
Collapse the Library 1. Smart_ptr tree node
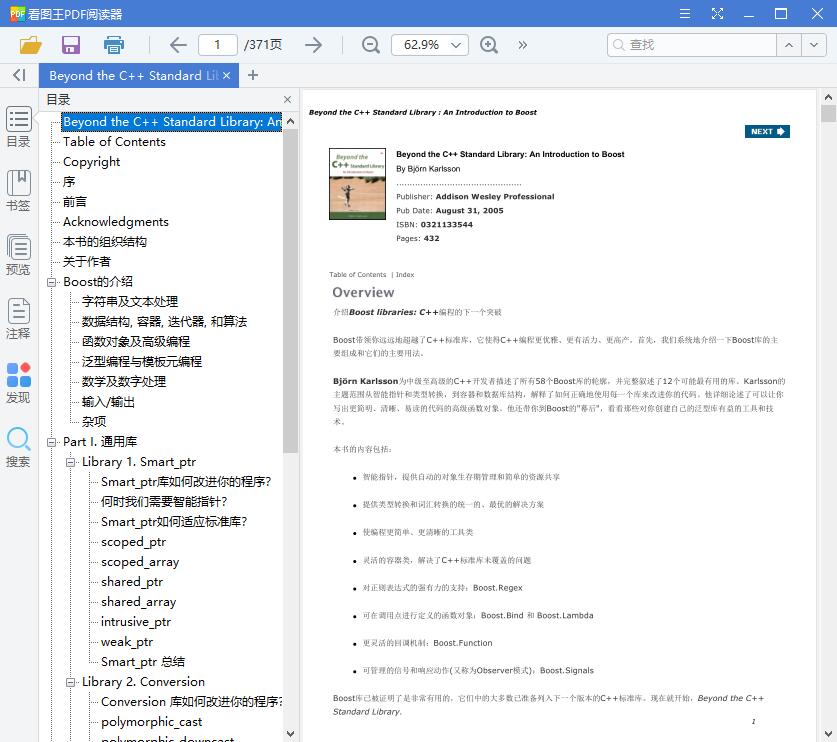pos(70,462)
